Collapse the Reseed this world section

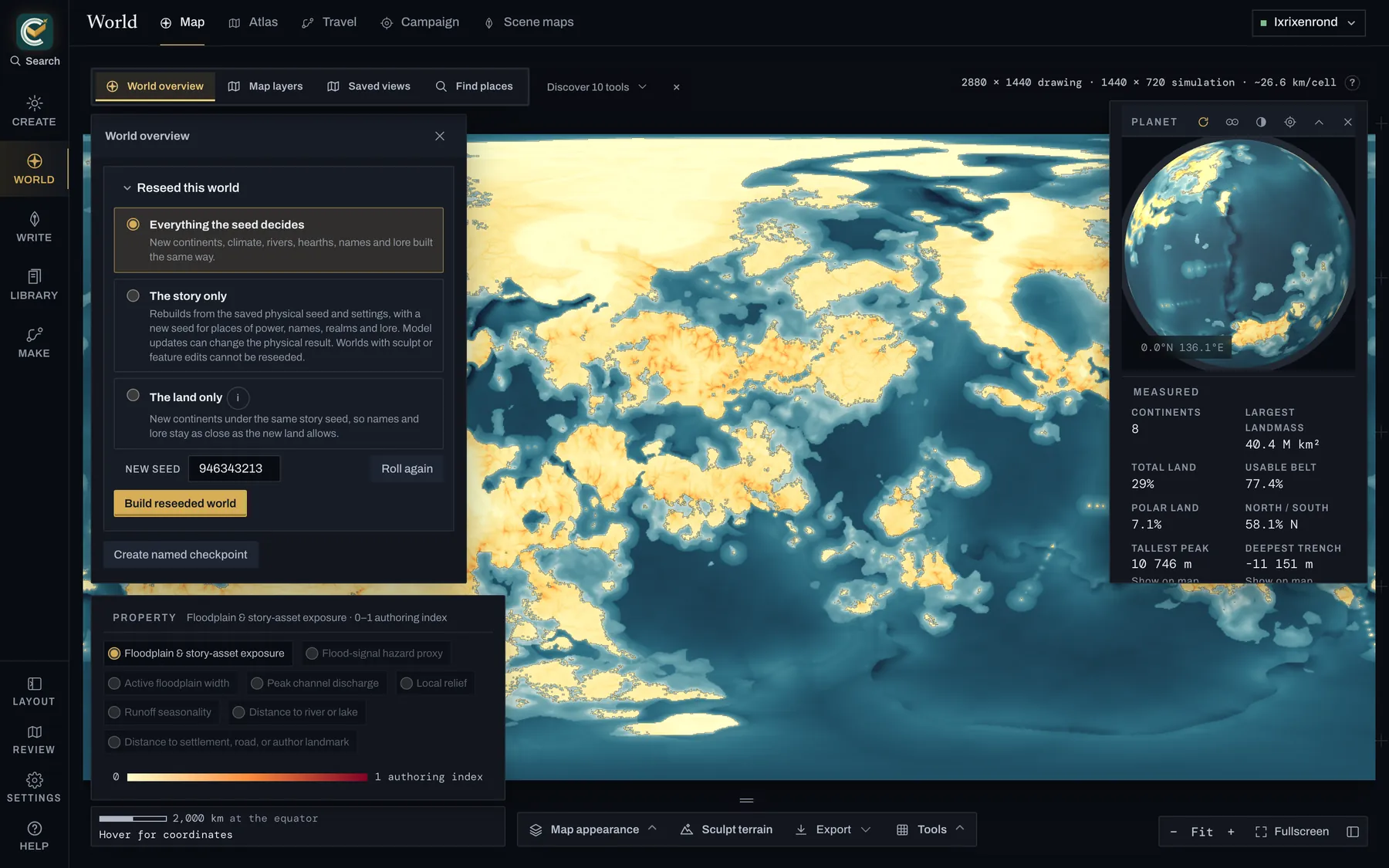coord(182,187)
